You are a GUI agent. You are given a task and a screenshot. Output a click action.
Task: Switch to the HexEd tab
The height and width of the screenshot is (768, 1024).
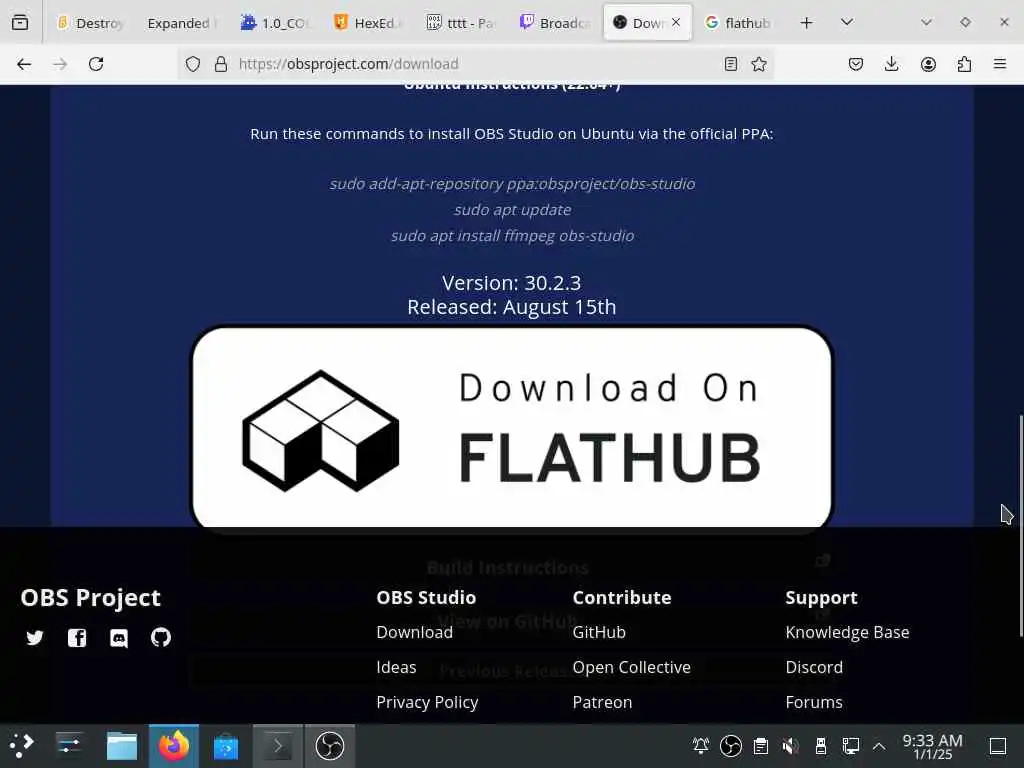coord(369,23)
